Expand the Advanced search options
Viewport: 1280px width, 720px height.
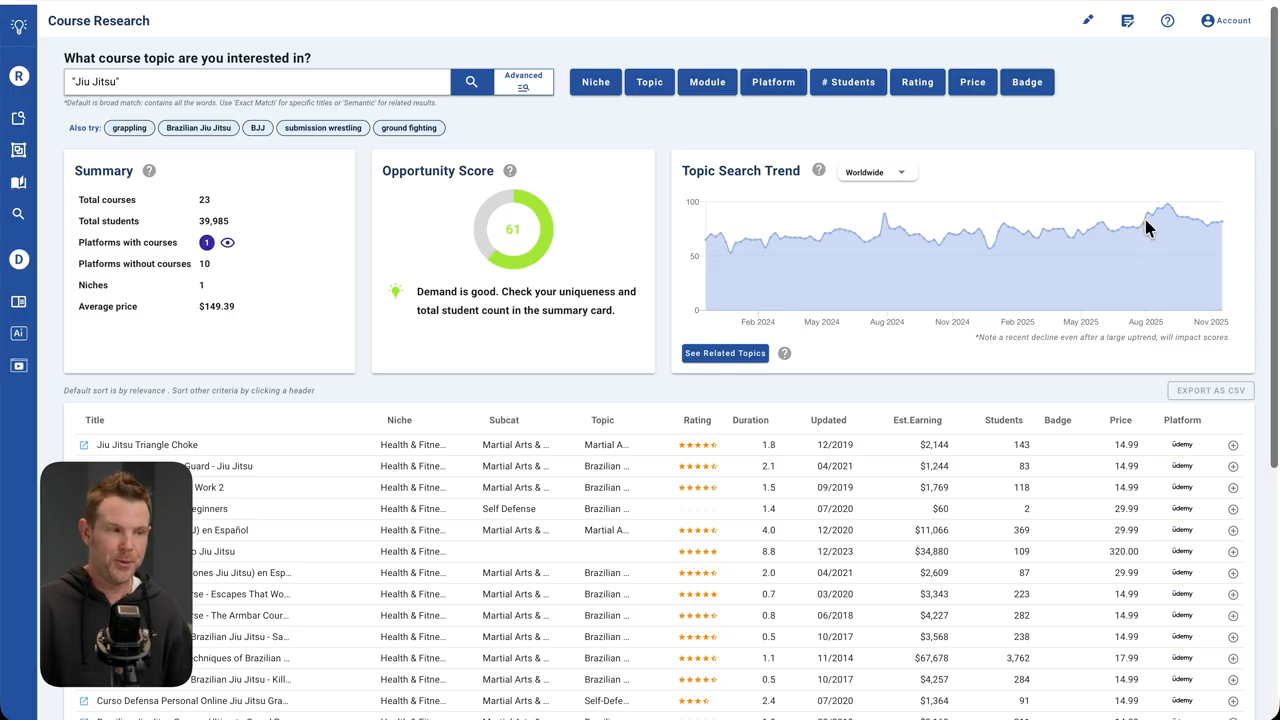pyautogui.click(x=523, y=82)
